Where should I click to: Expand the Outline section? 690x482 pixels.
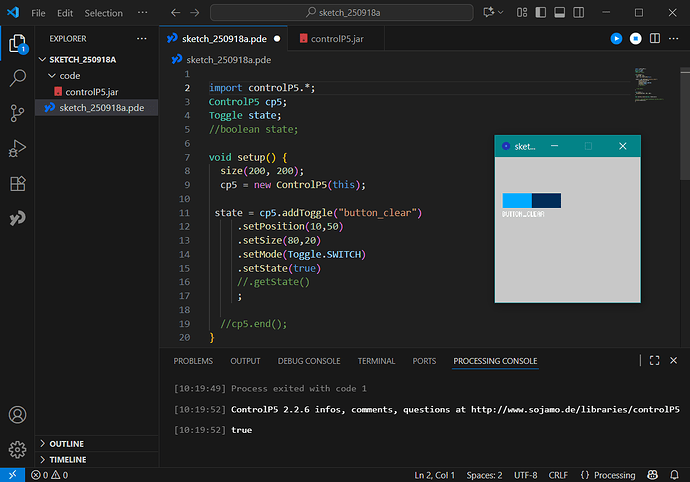[66, 444]
